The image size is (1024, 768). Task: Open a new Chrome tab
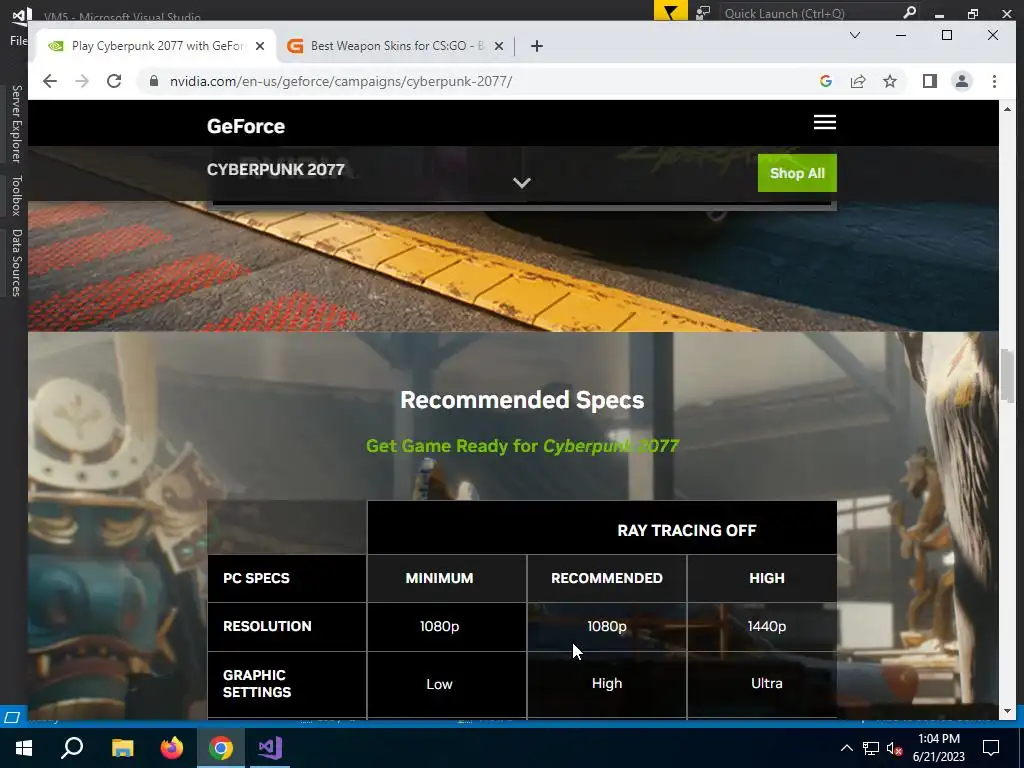click(536, 46)
